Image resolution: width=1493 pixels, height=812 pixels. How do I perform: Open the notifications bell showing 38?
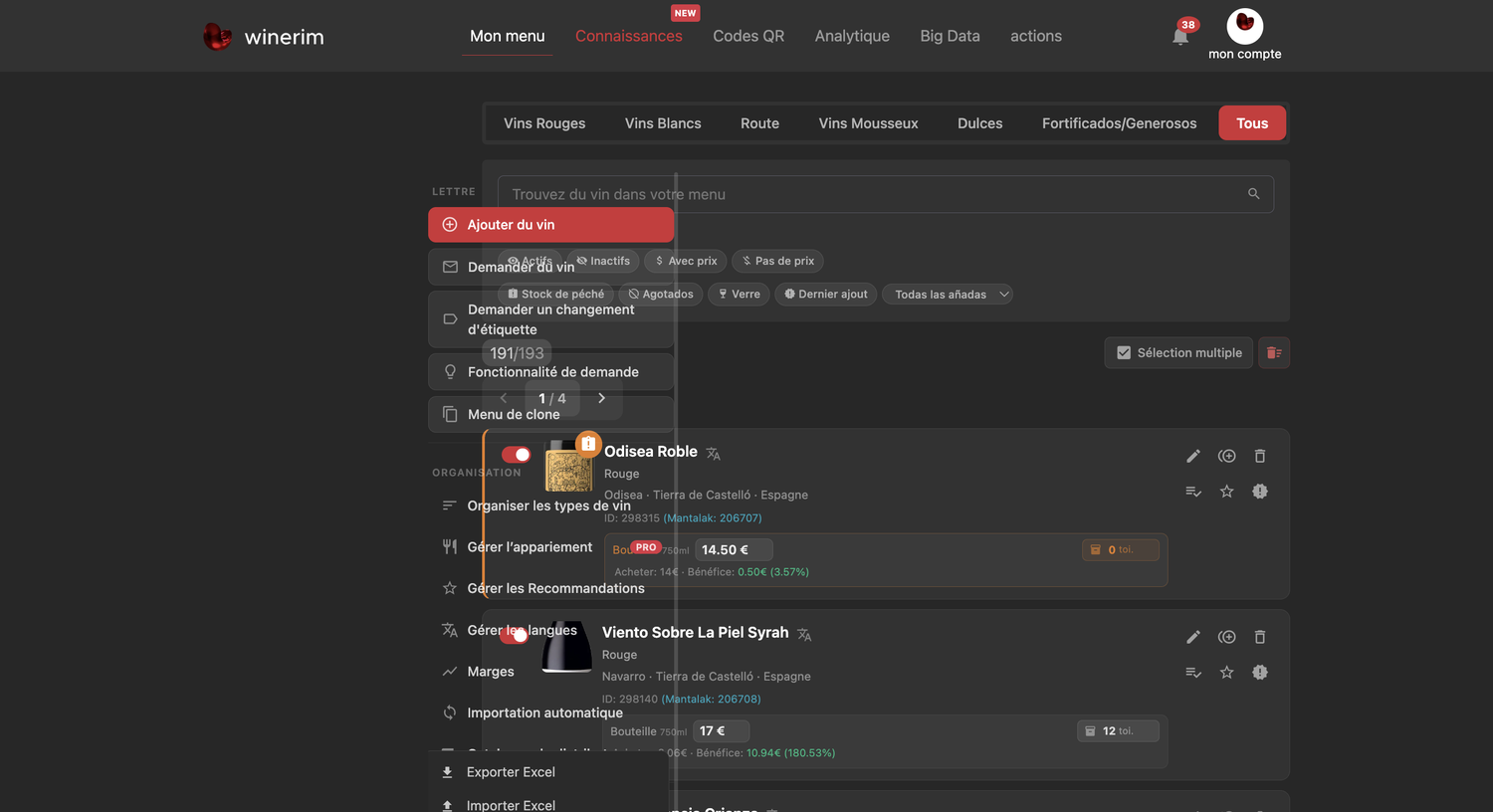coord(1180,36)
